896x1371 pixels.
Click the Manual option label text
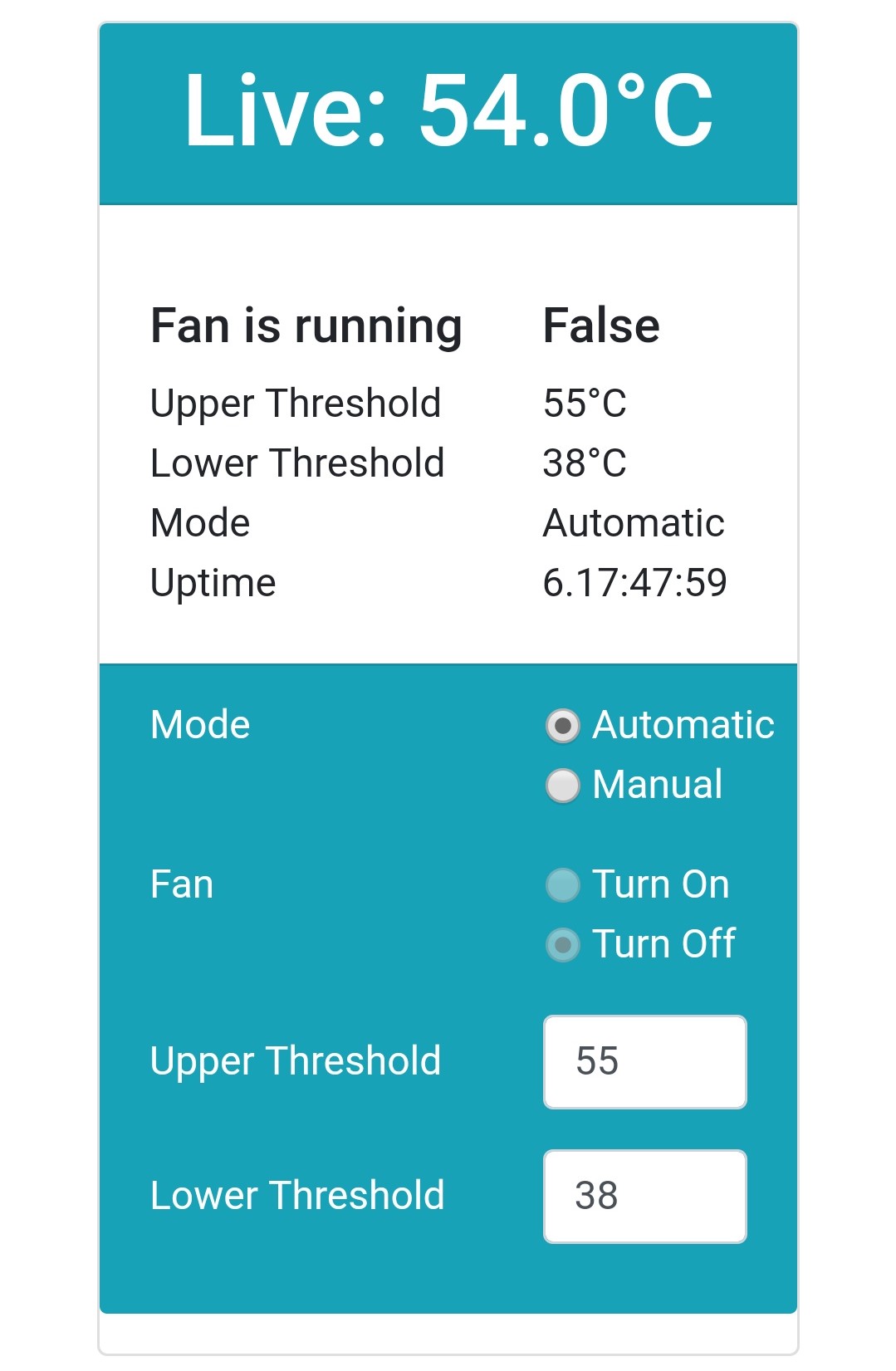coord(658,785)
